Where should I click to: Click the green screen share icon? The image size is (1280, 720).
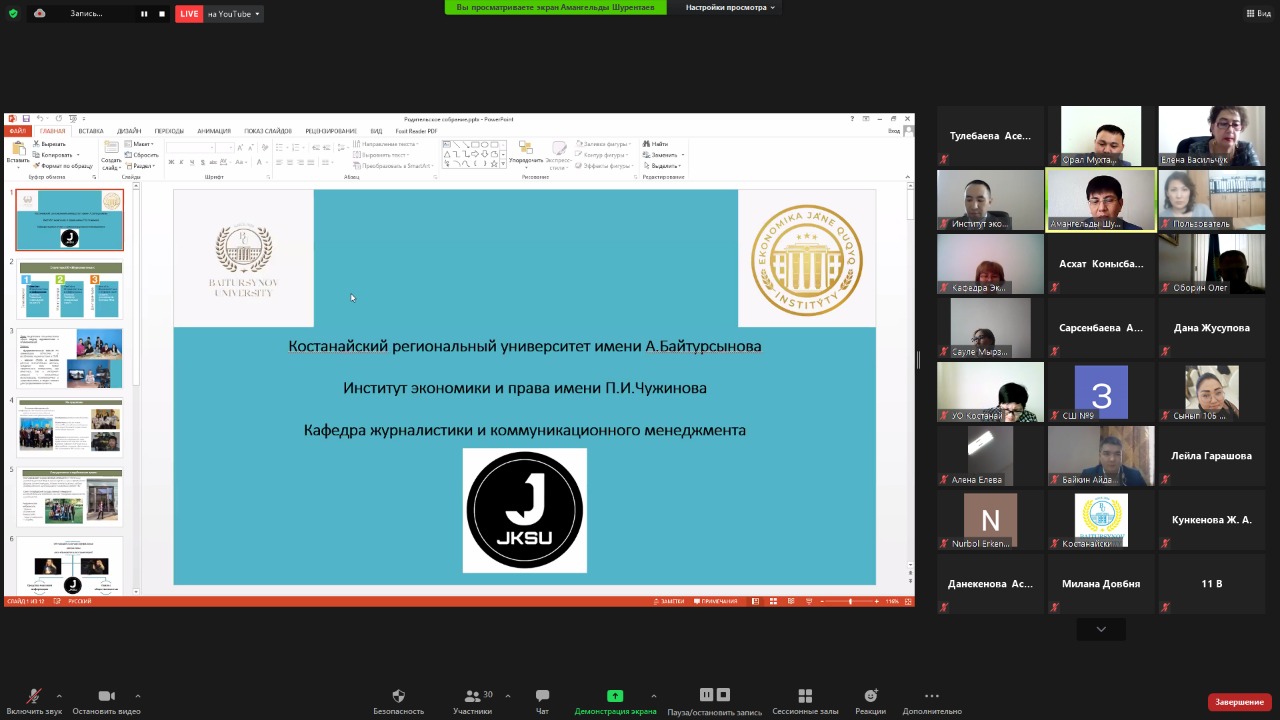coord(615,696)
